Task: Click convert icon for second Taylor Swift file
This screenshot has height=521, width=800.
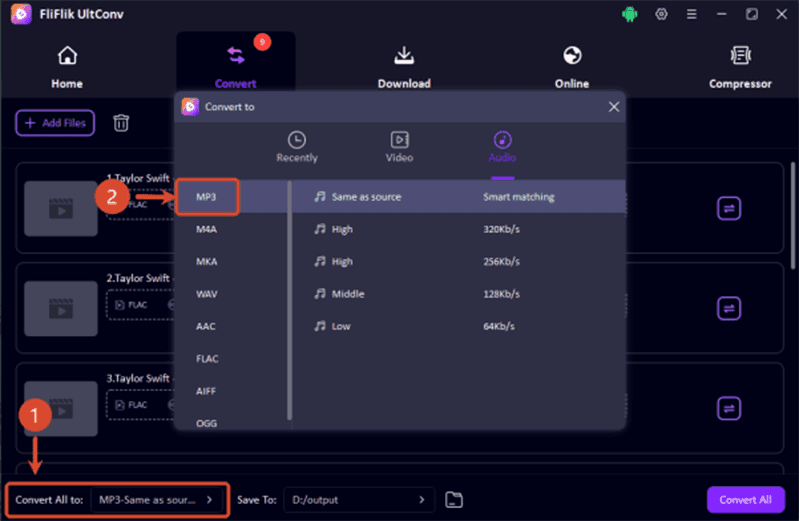Action: point(729,308)
